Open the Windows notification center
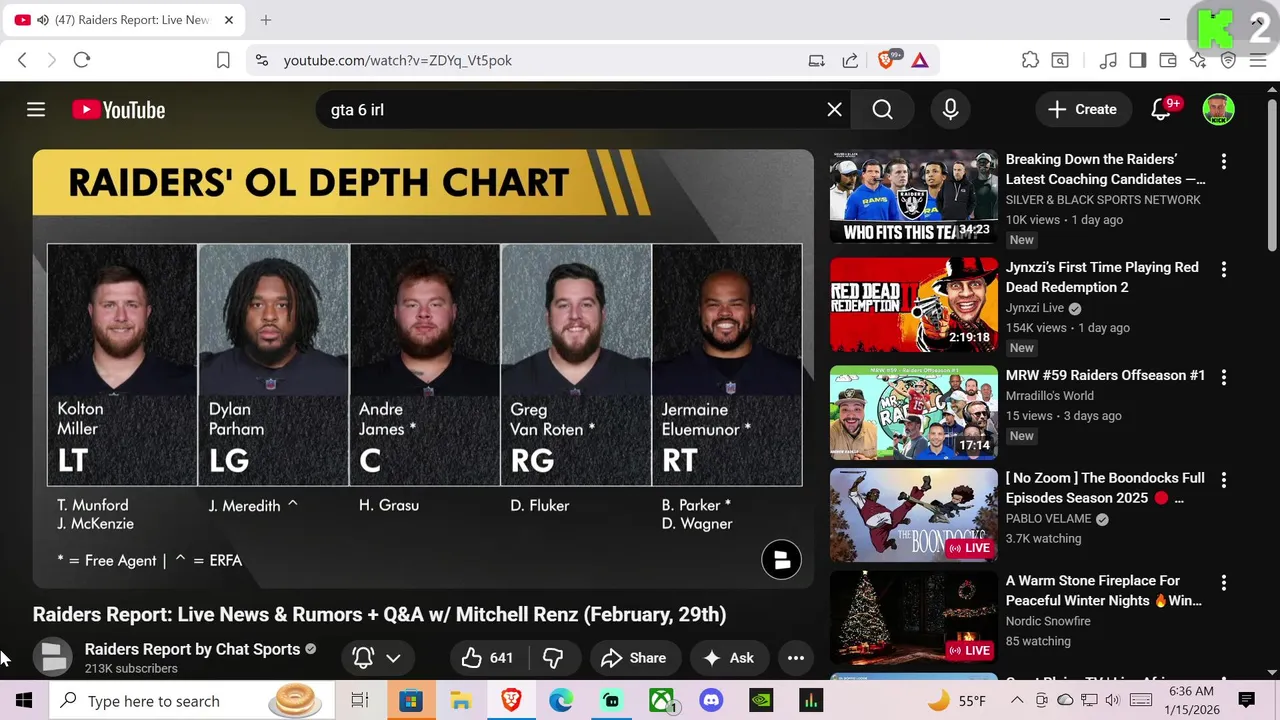 [1247, 700]
